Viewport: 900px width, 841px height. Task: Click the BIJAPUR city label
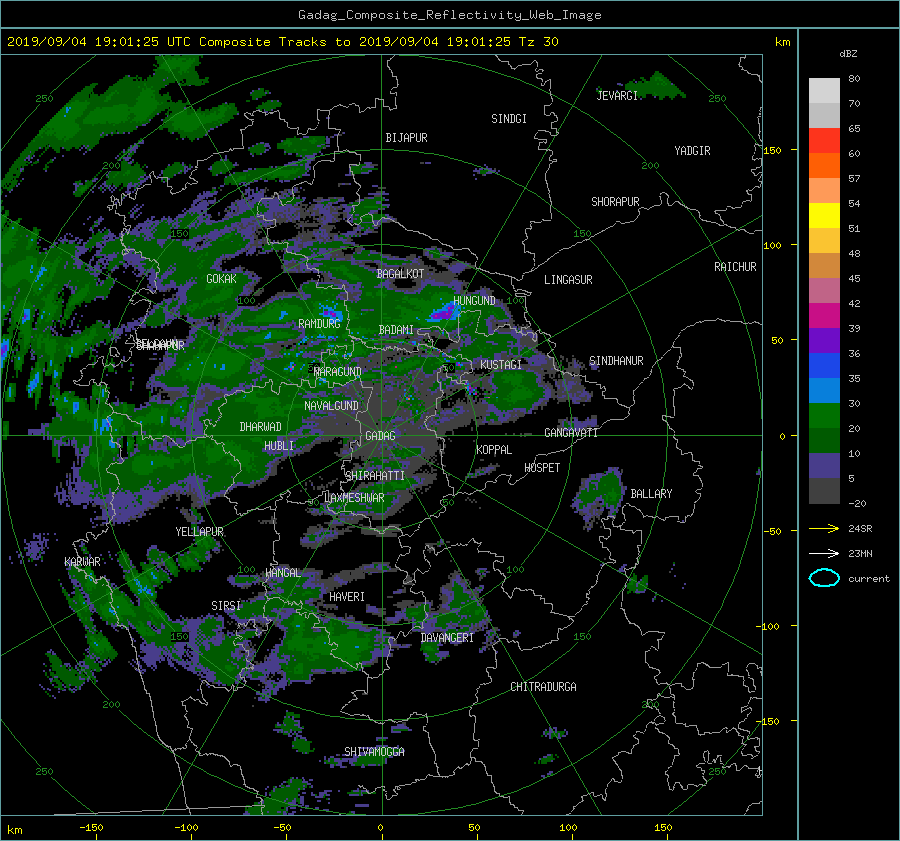[406, 138]
